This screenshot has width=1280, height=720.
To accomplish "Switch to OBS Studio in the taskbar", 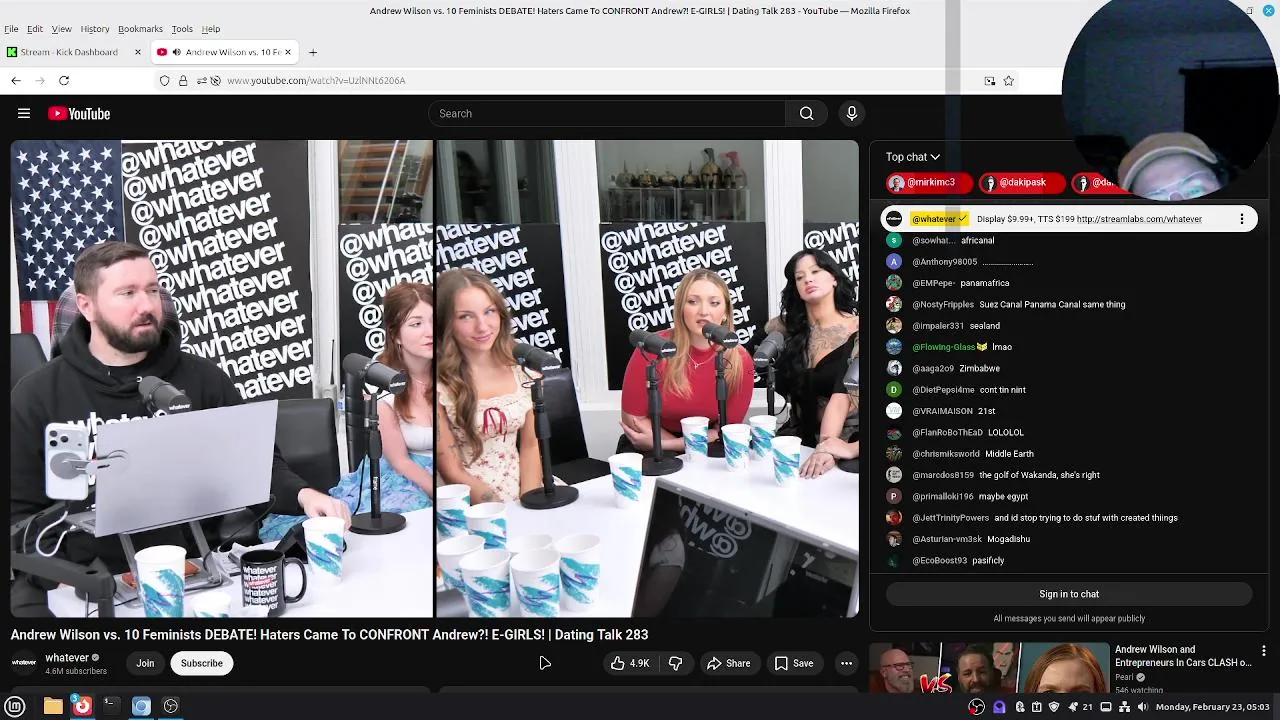I will (x=171, y=706).
